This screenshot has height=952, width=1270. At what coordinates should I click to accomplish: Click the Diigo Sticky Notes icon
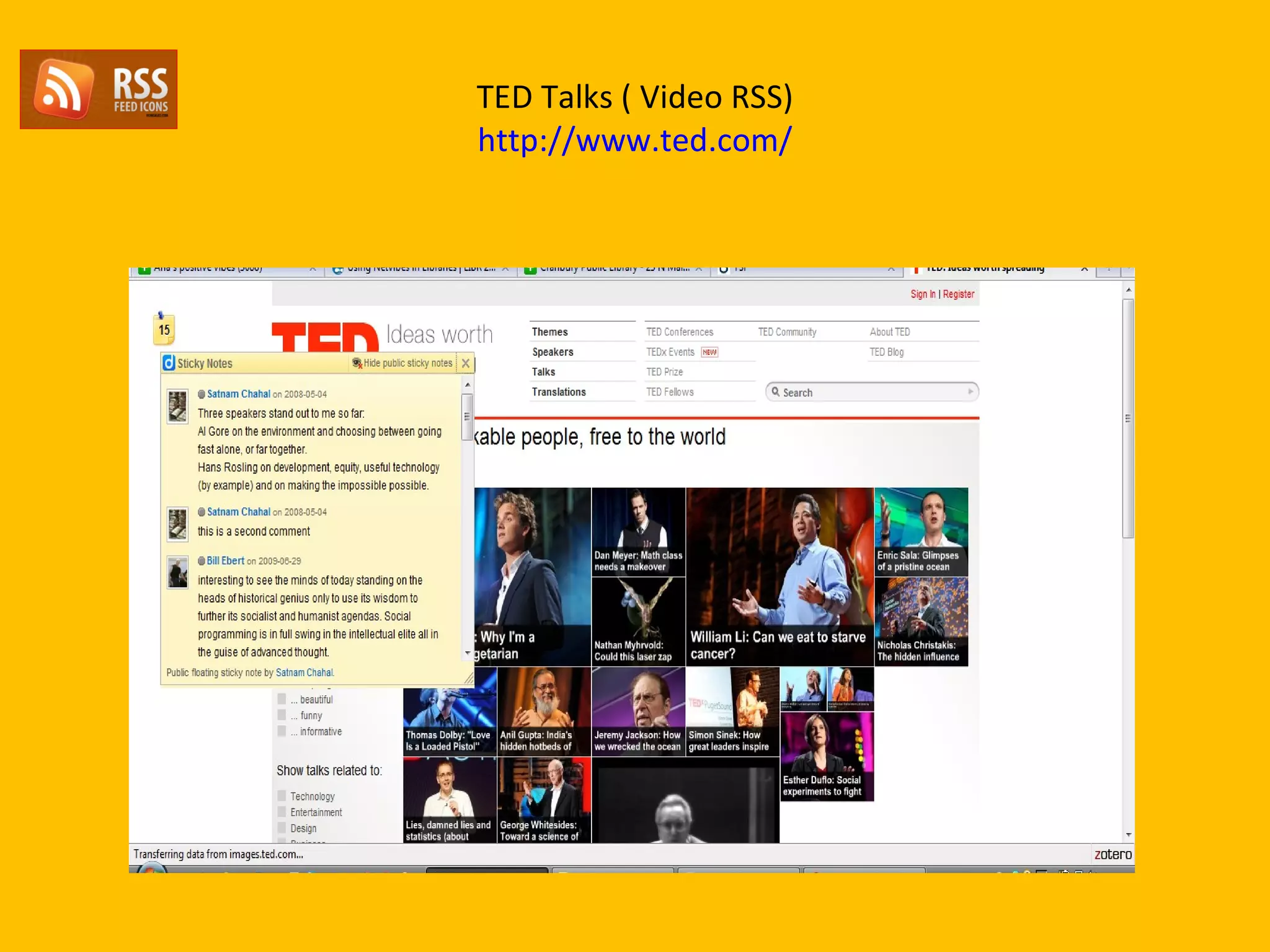[169, 363]
